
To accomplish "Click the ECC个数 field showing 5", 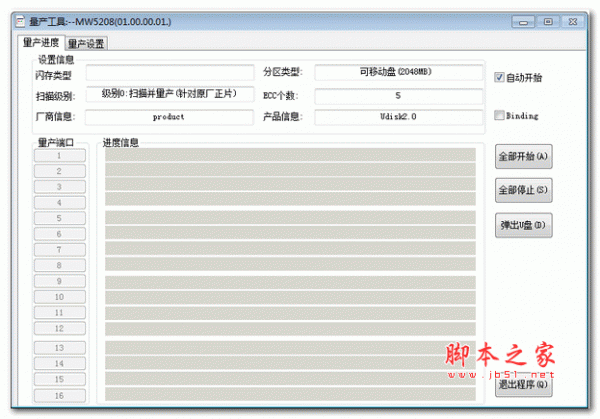I will click(x=398, y=96).
